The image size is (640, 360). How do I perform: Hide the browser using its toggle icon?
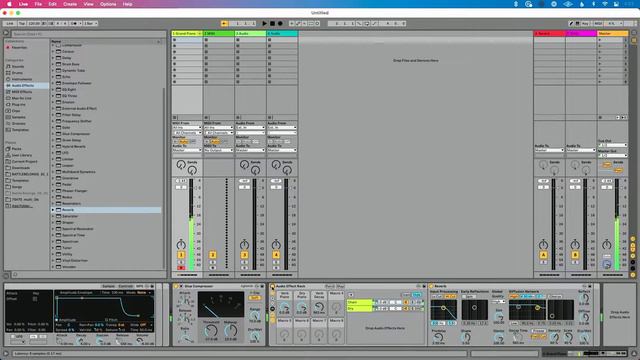click(6, 33)
